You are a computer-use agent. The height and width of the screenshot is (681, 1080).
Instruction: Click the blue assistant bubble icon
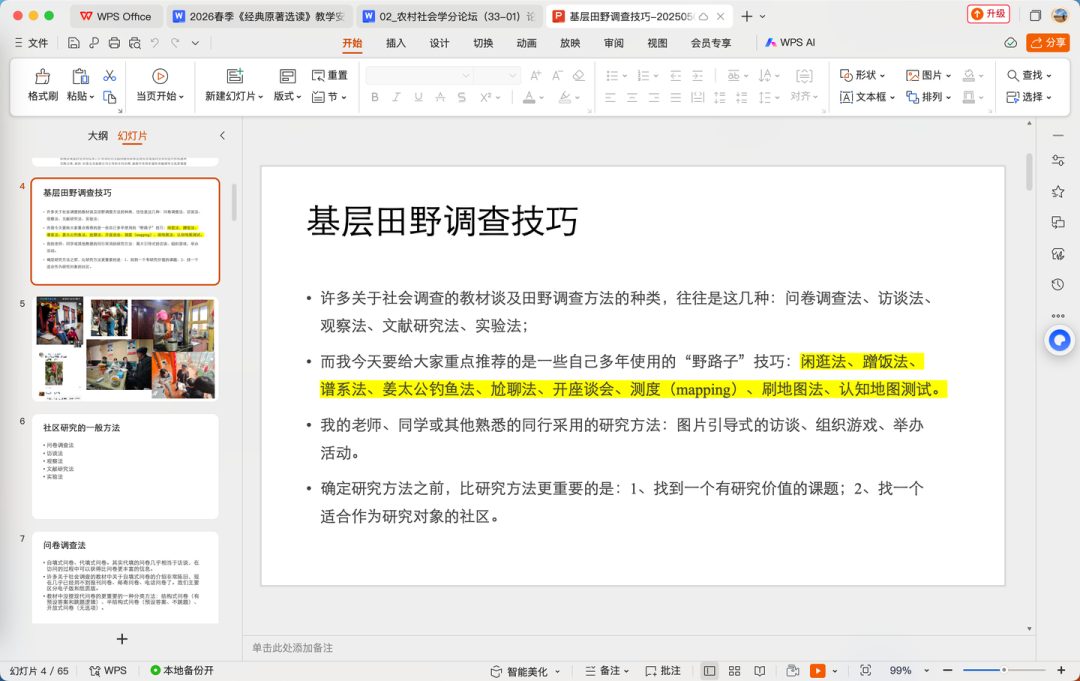coord(1059,339)
